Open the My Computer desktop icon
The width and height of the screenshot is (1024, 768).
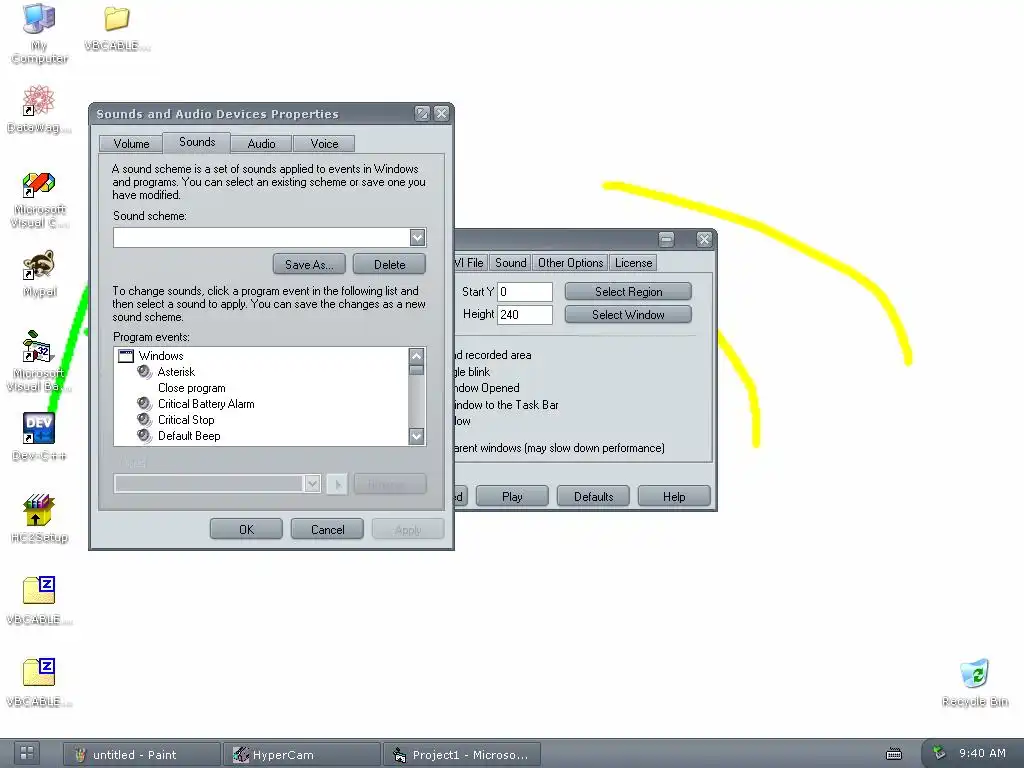point(39,33)
